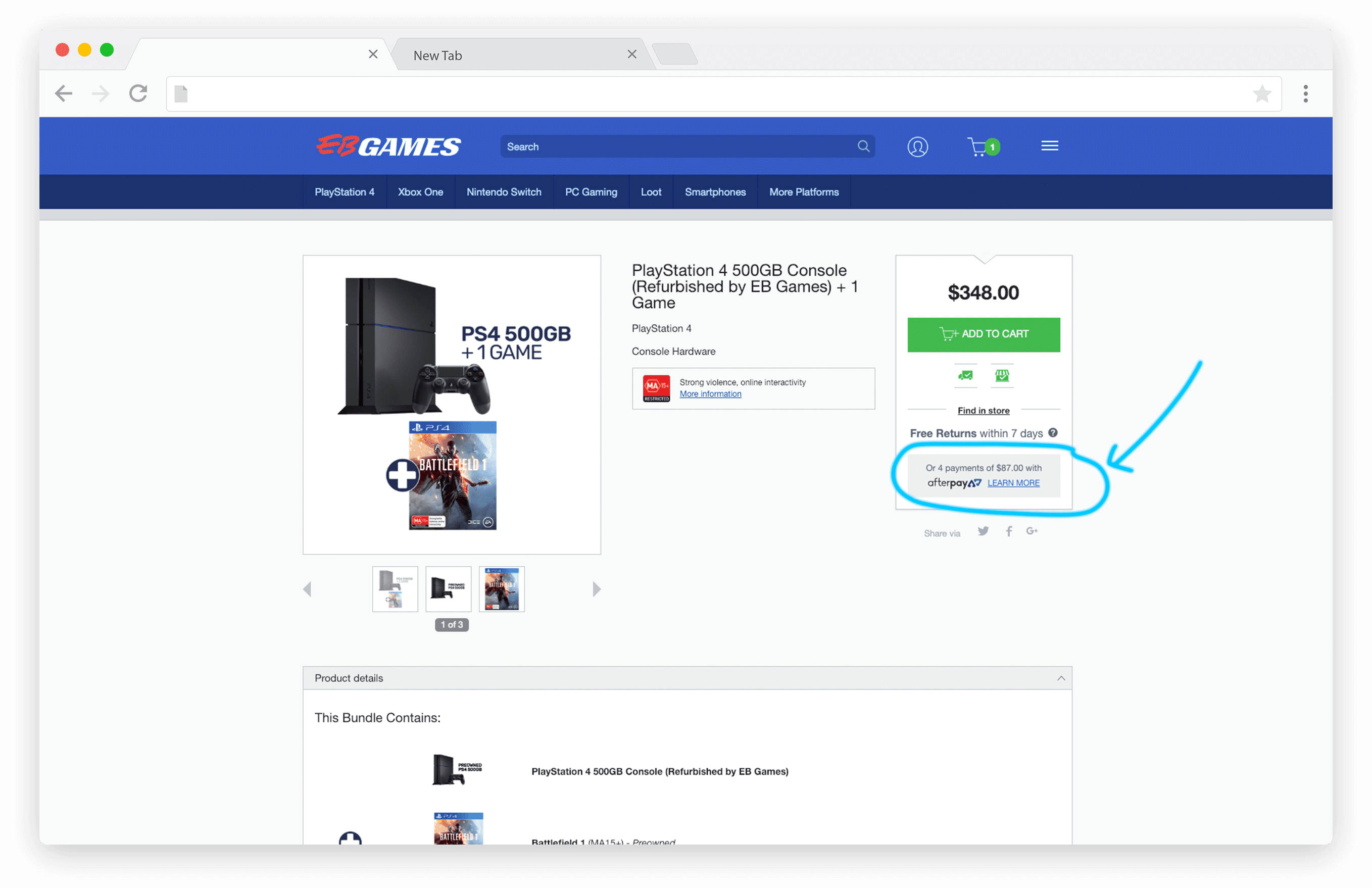
Task: Share via Twitter icon
Action: click(984, 531)
